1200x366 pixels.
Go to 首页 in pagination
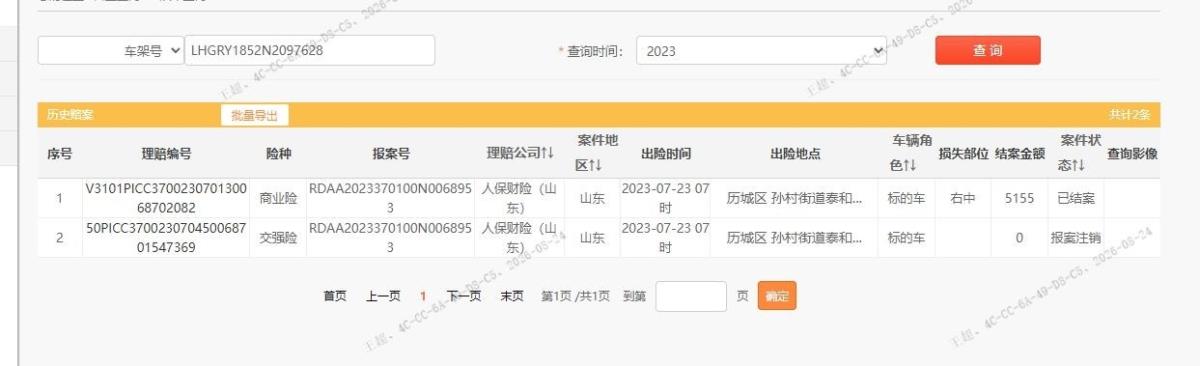(x=335, y=296)
